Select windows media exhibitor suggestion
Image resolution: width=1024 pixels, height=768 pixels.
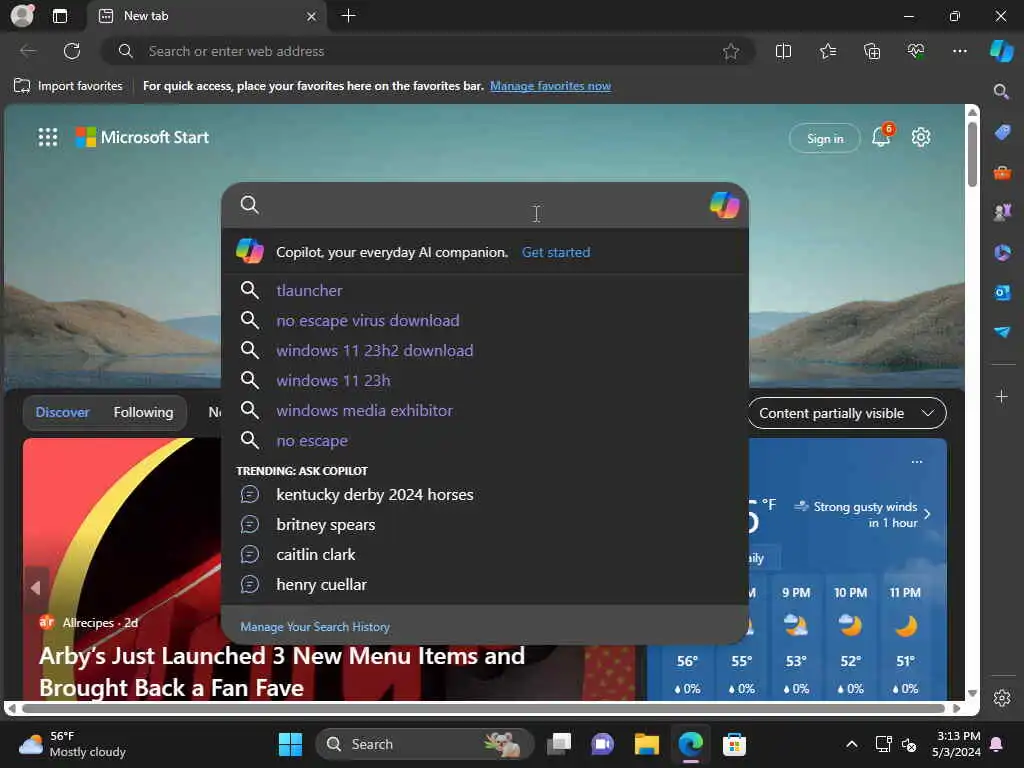point(485,410)
